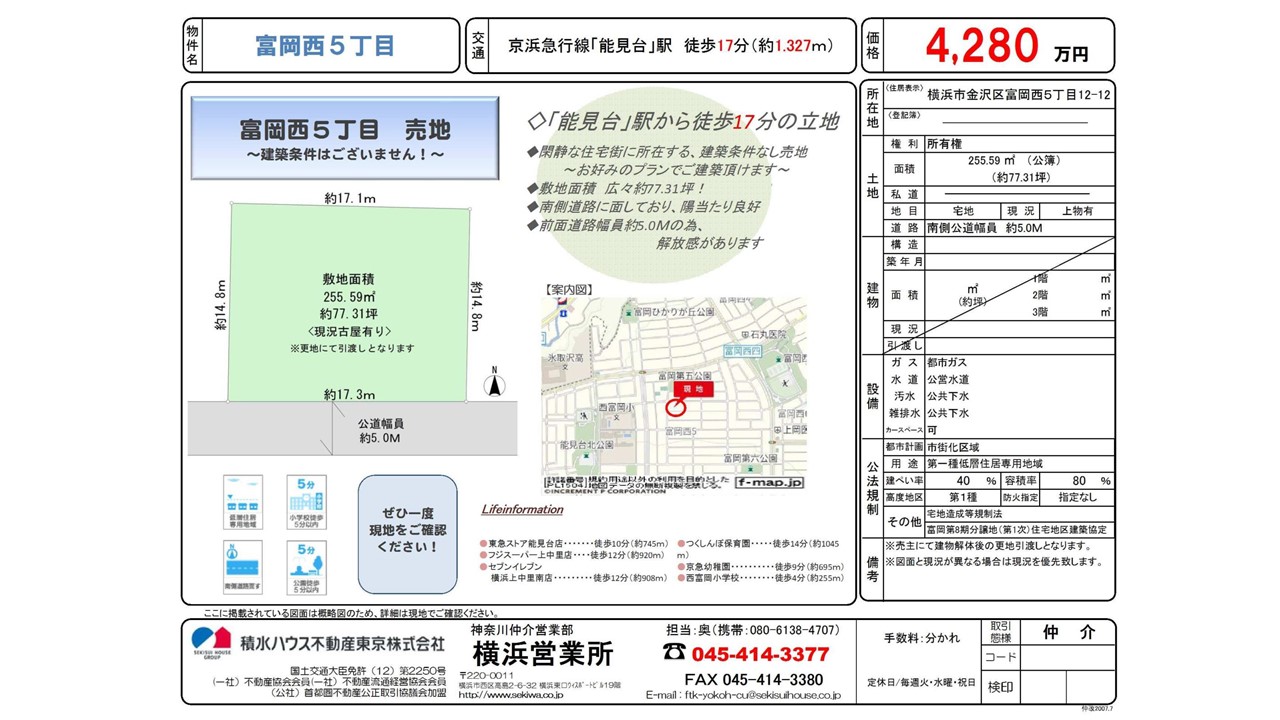This screenshot has width=1280, height=720.
Task: Click the black telephone icon
Action: pyautogui.click(x=674, y=653)
